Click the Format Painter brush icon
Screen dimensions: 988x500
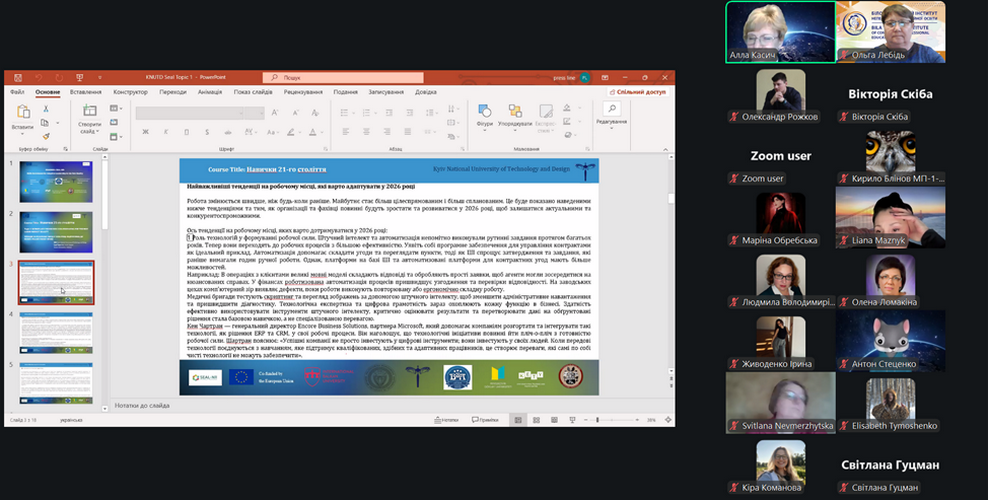(45, 135)
